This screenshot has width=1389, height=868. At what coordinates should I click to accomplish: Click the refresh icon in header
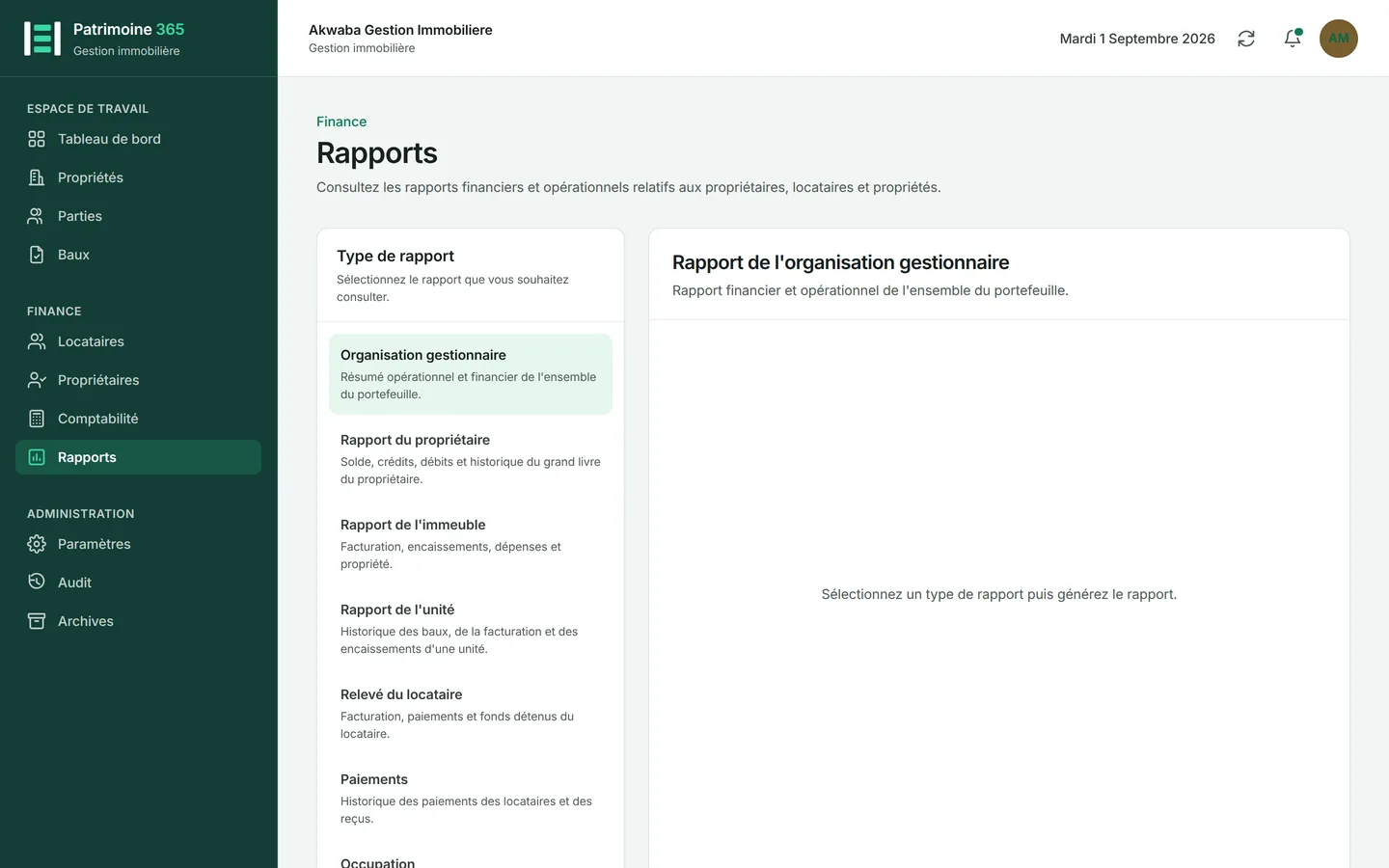coord(1246,39)
